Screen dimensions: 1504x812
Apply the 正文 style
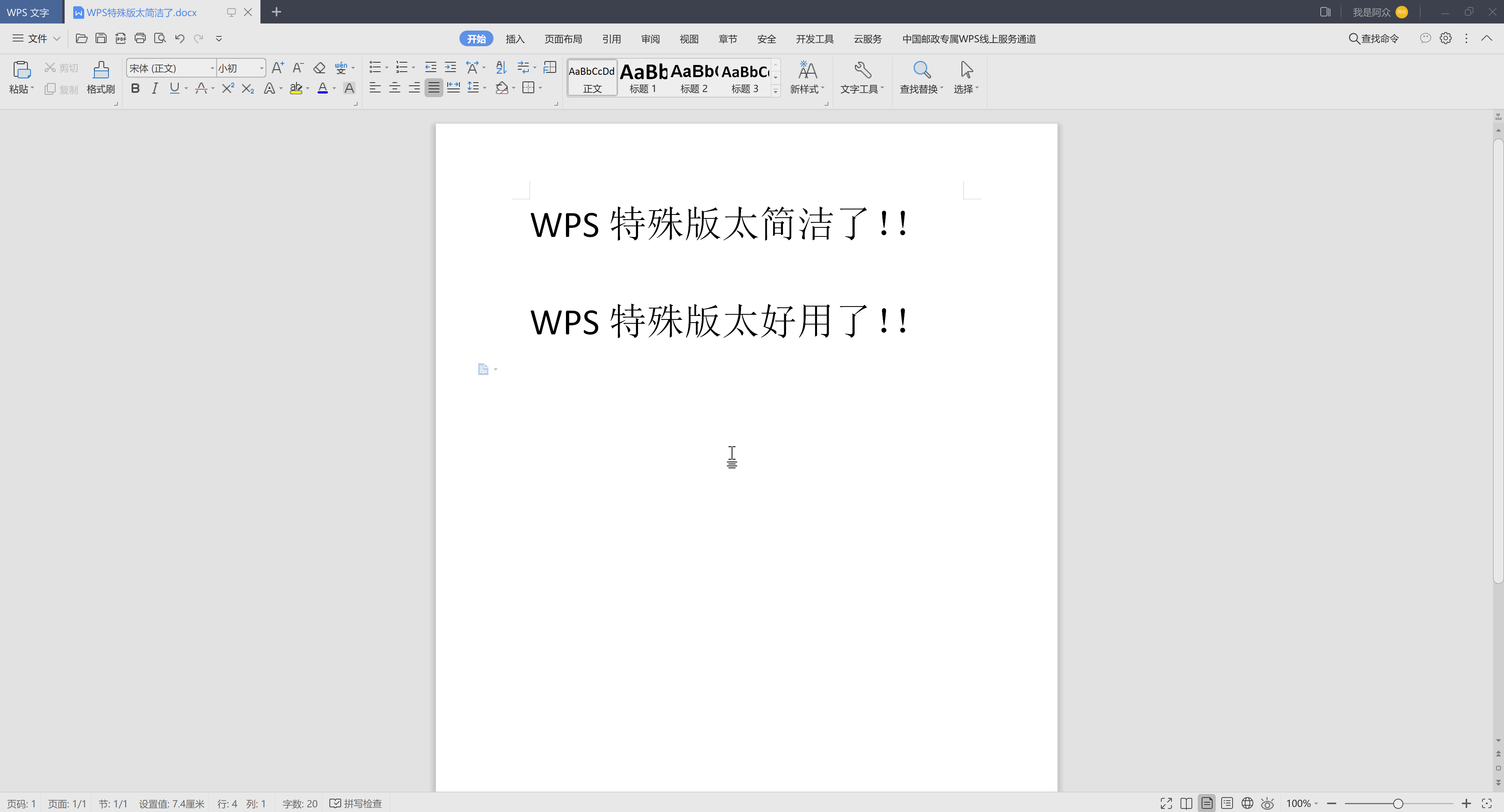tap(592, 77)
